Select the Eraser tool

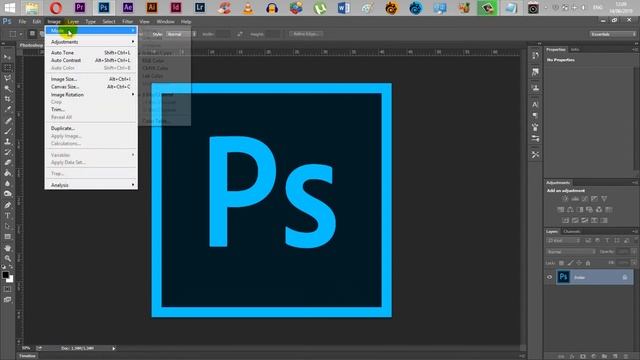(x=7, y=162)
